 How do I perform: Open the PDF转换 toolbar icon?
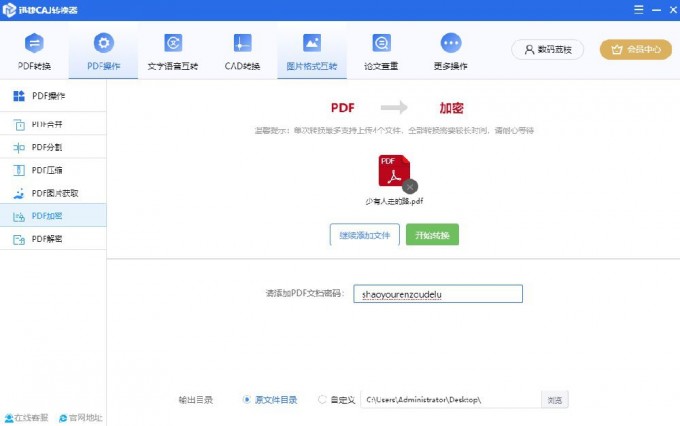coord(34,43)
